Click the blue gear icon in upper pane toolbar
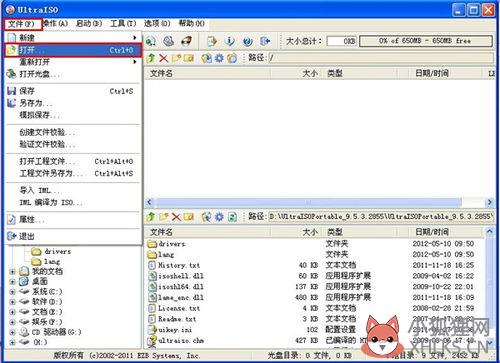This screenshot has height=363, width=500. [219, 58]
